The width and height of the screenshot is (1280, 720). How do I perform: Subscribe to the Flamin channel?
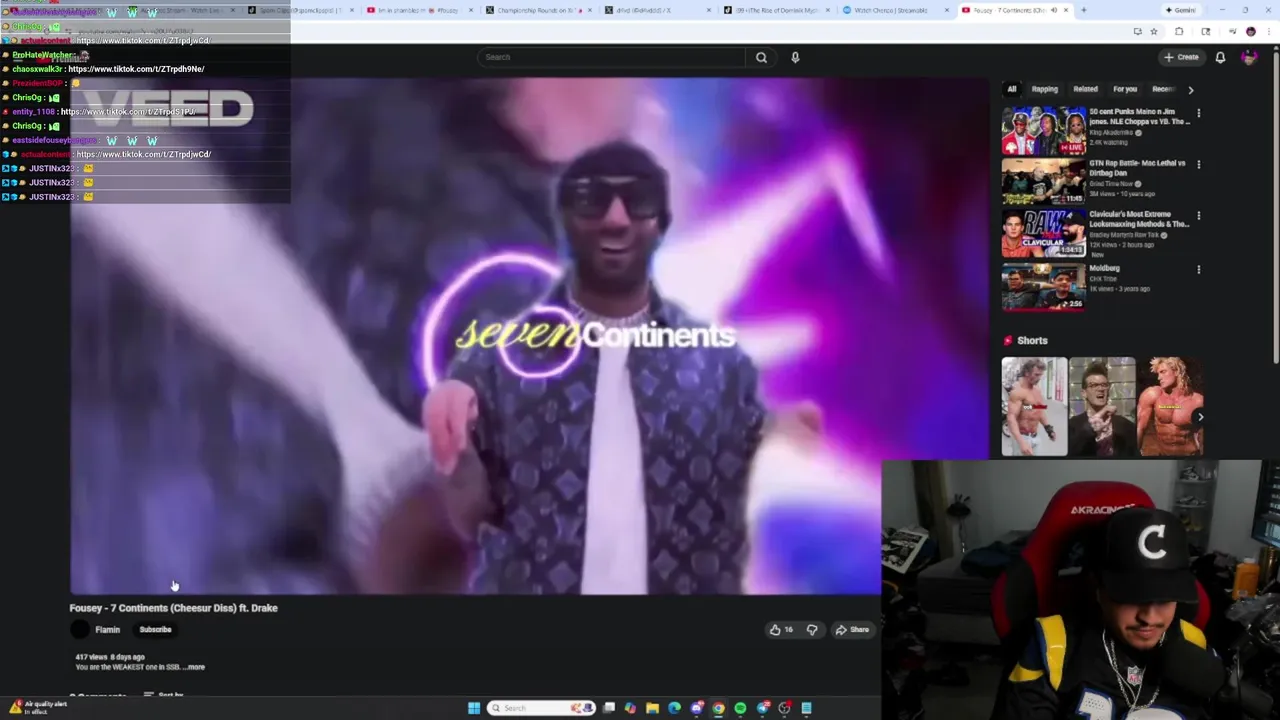tap(155, 629)
